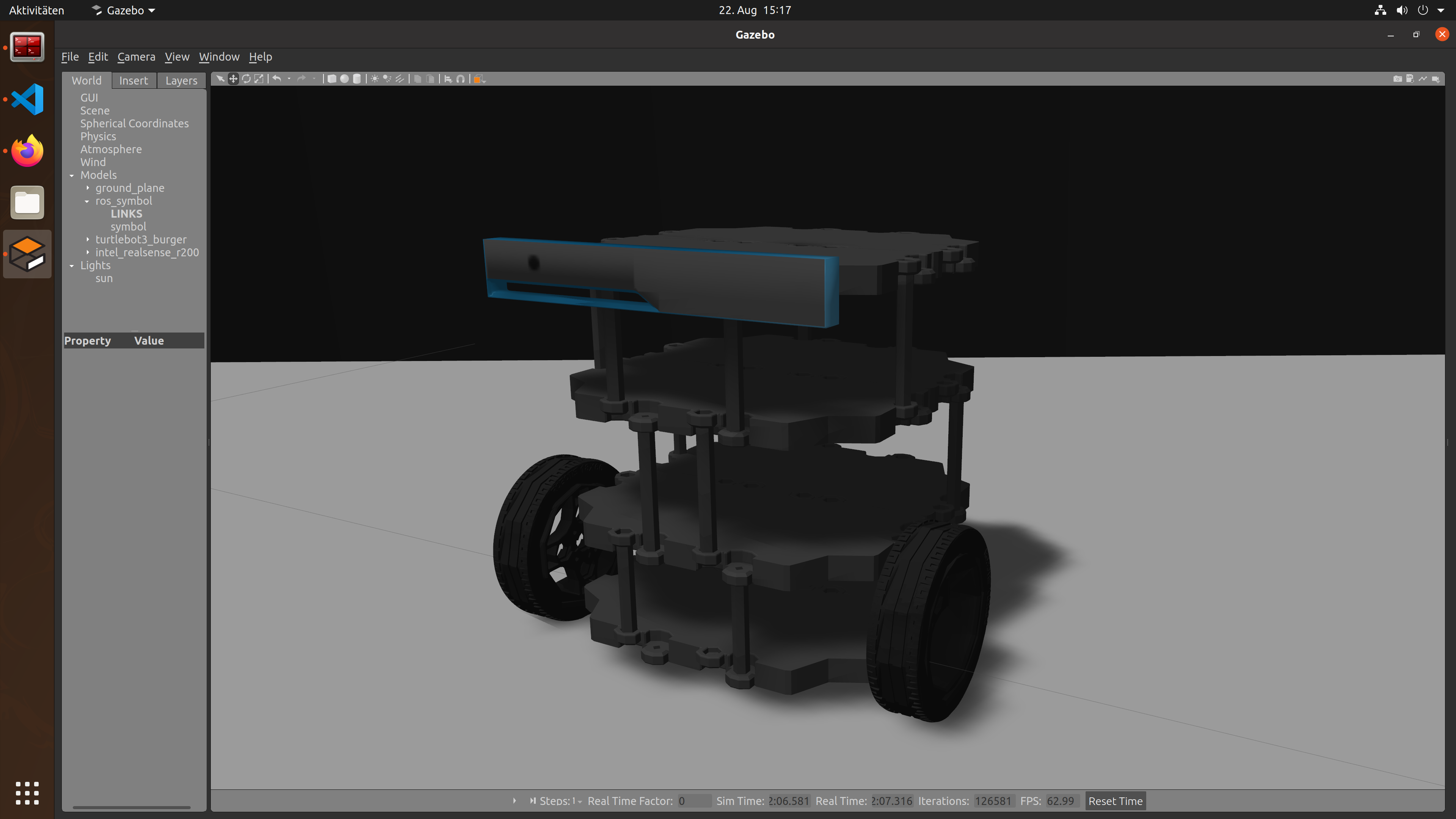Viewport: 1456px width, 819px height.
Task: Open the undo history dropdown arrow
Action: pyautogui.click(x=289, y=79)
